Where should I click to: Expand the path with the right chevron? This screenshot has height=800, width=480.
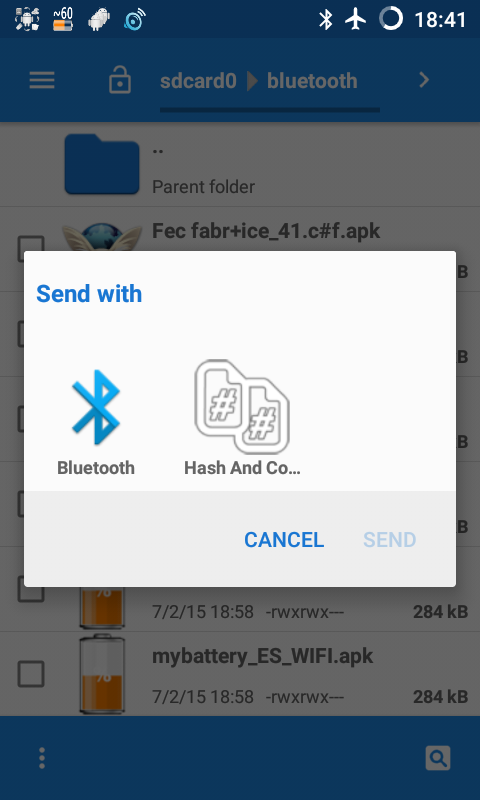(x=424, y=80)
